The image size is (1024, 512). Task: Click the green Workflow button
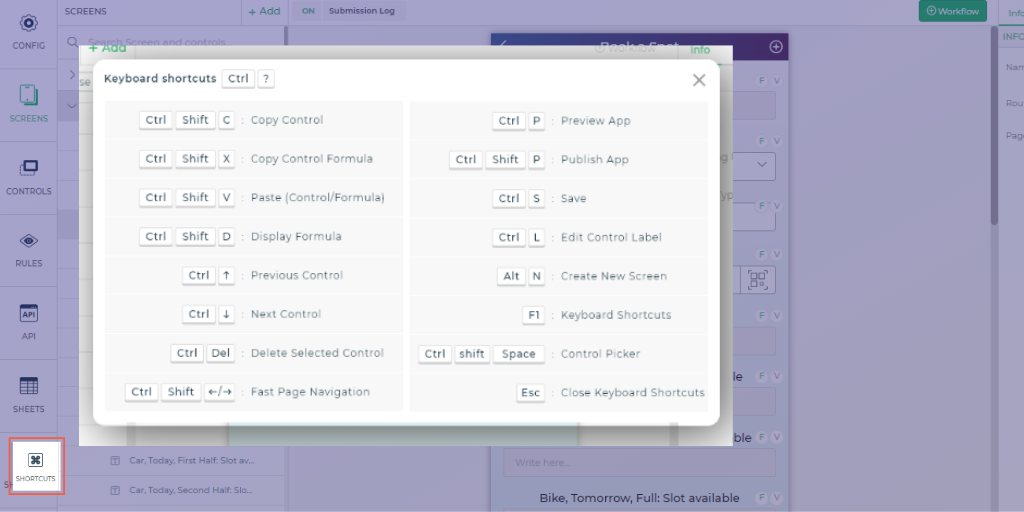pos(952,11)
